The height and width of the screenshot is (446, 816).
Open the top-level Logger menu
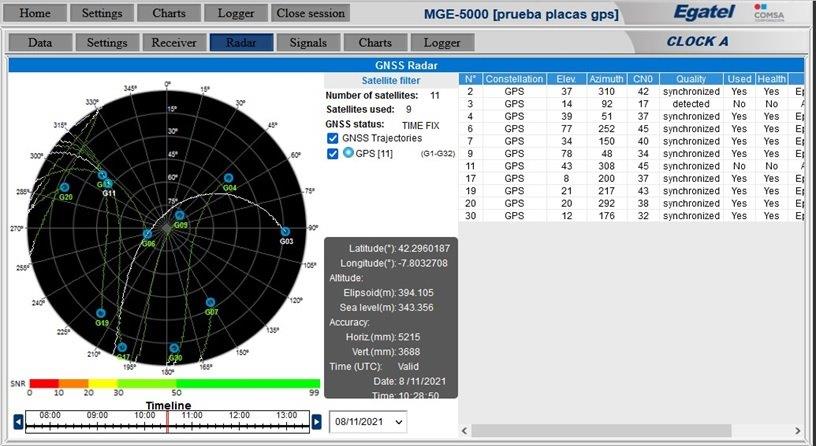pyautogui.click(x=236, y=13)
